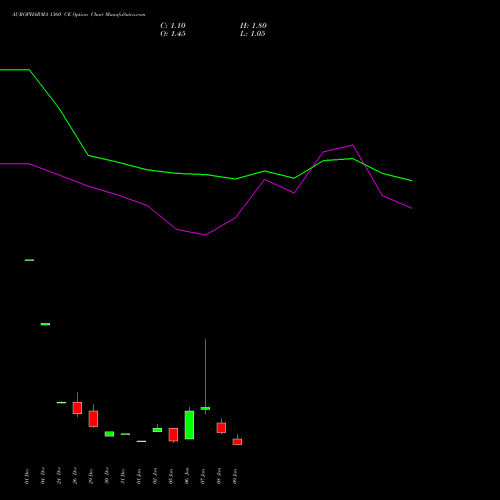
Task: Select the flat green mark for 04 Dec
Action: pyautogui.click(x=45, y=324)
